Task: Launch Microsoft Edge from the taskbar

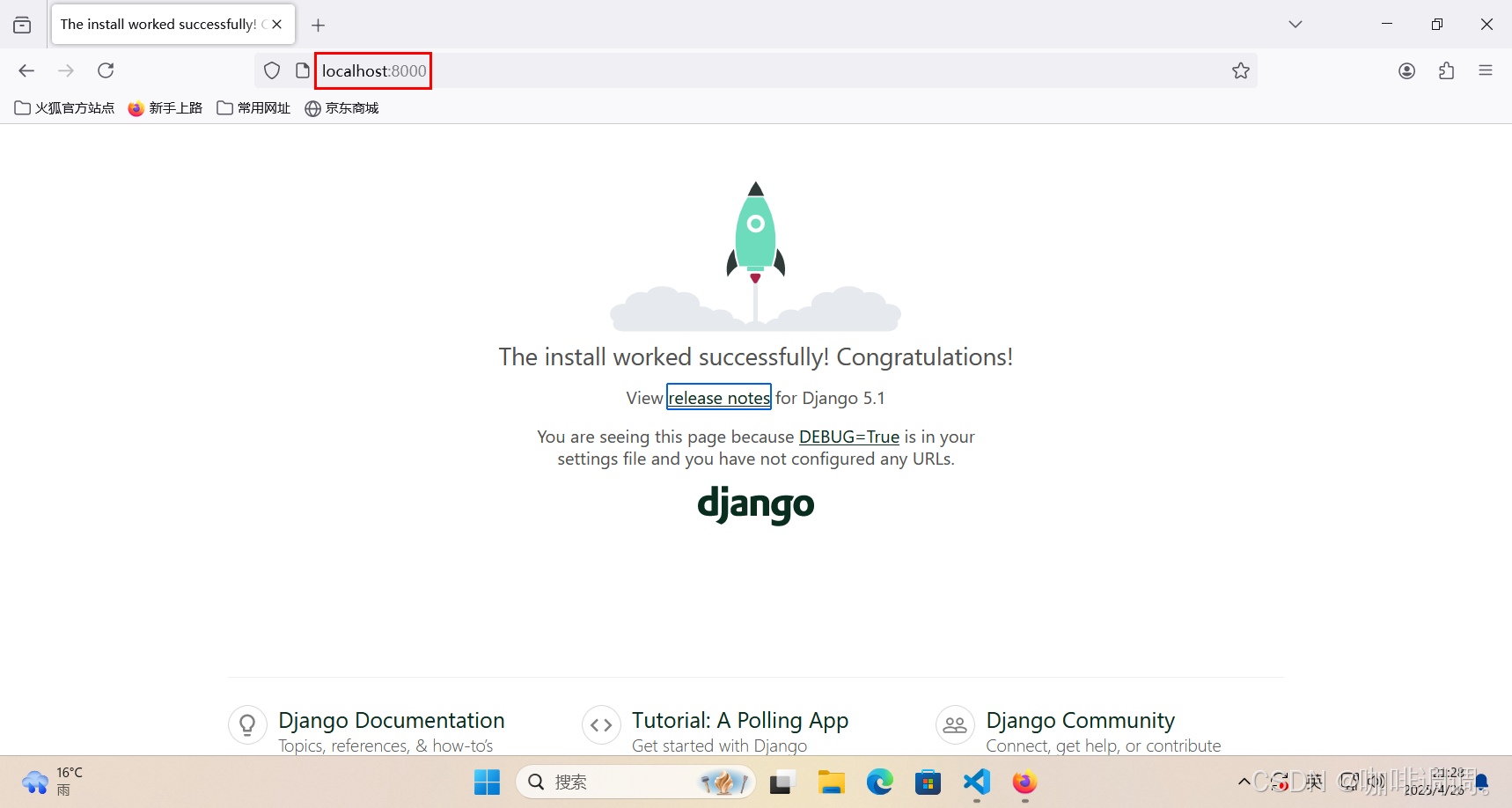Action: pyautogui.click(x=879, y=782)
